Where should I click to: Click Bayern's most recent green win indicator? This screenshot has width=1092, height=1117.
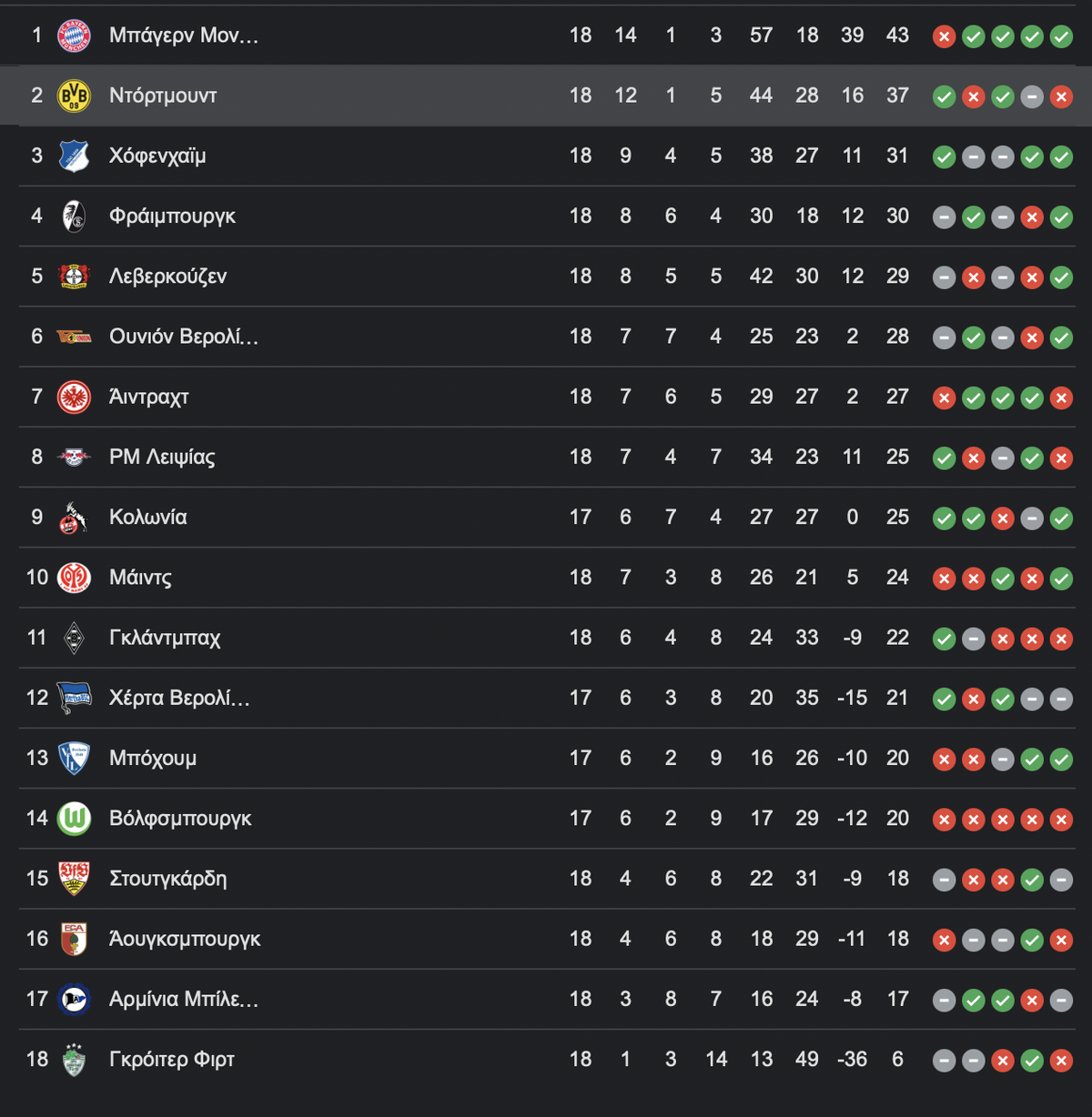coord(1061,36)
